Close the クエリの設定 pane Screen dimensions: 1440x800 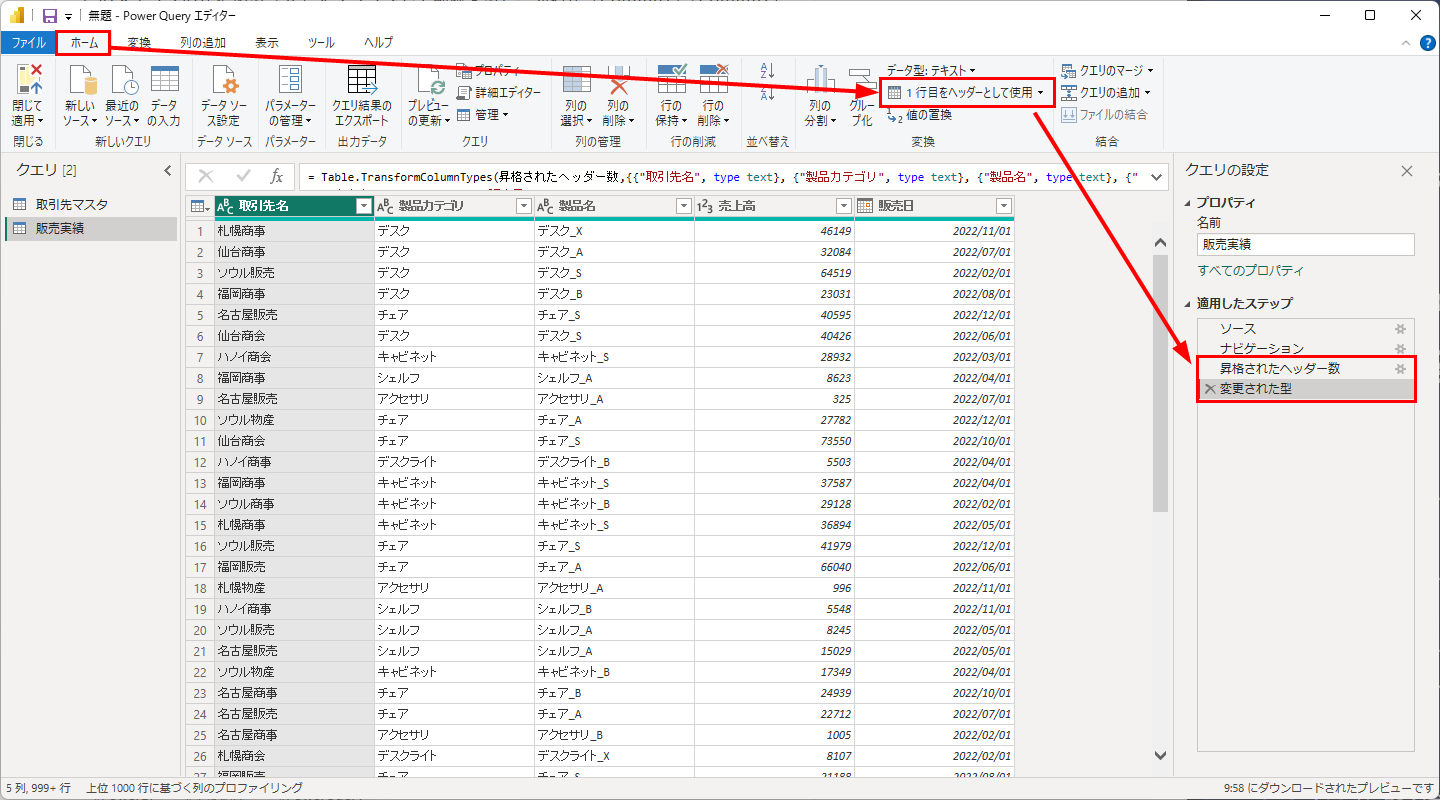[x=1407, y=171]
